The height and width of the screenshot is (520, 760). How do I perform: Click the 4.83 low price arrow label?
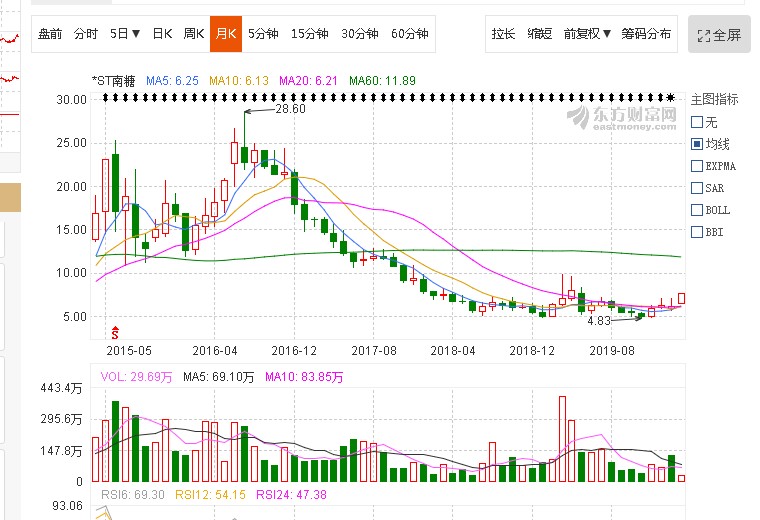599,321
